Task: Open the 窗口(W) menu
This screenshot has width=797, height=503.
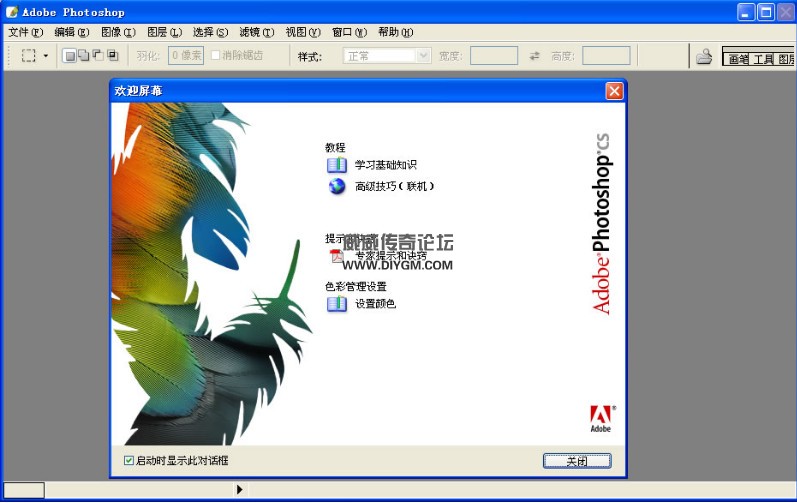Action: point(349,32)
